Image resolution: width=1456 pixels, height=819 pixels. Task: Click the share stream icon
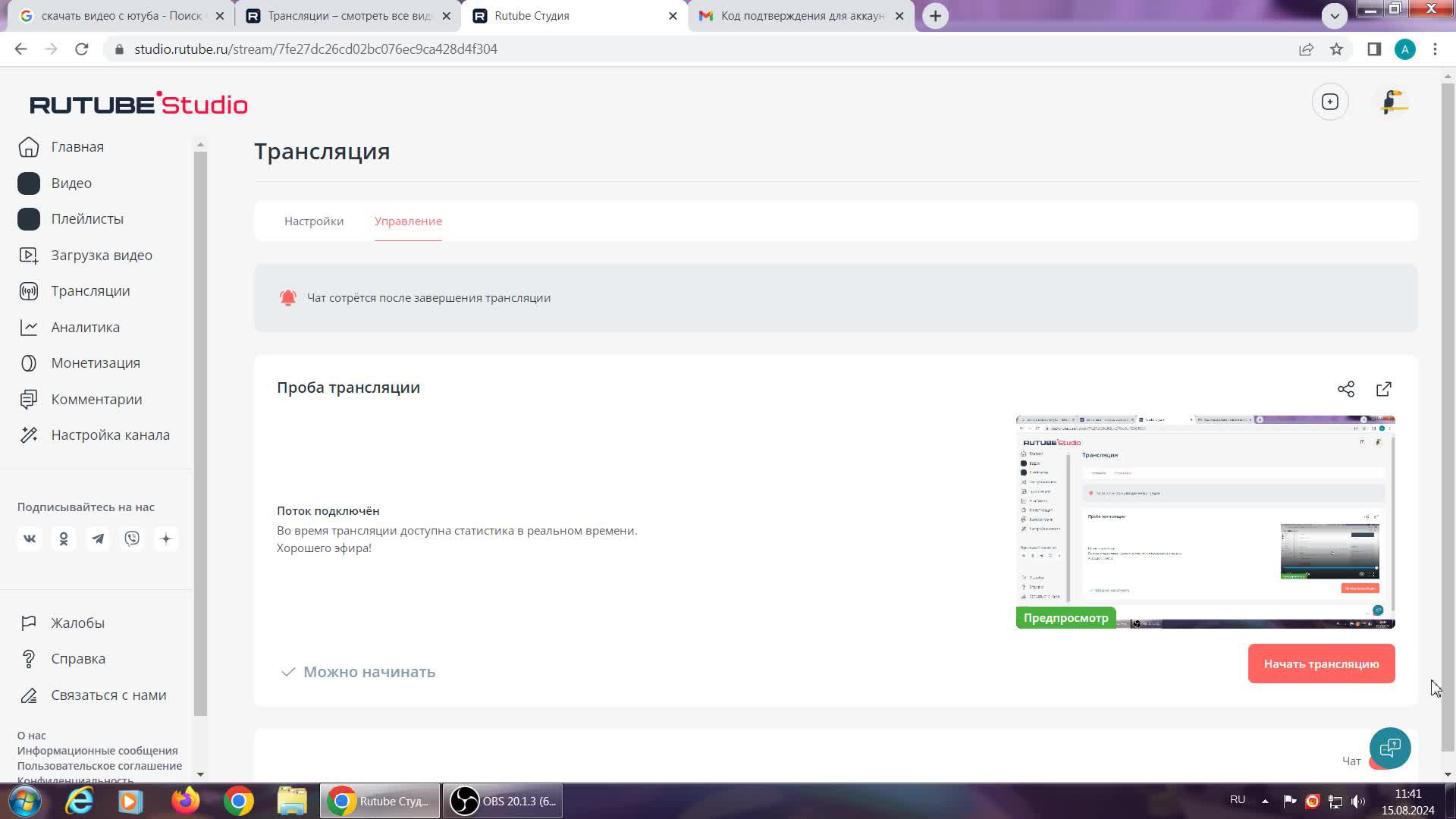point(1346,389)
